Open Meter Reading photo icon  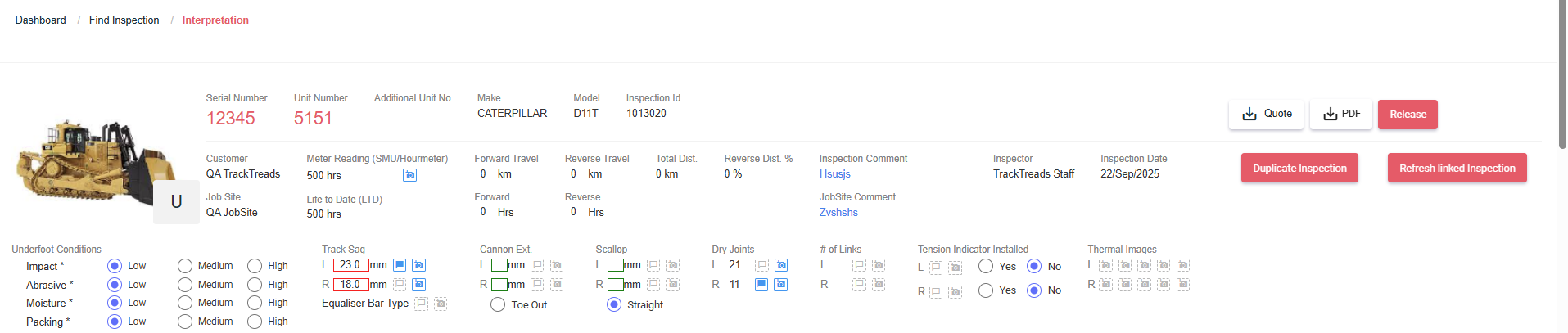point(409,175)
